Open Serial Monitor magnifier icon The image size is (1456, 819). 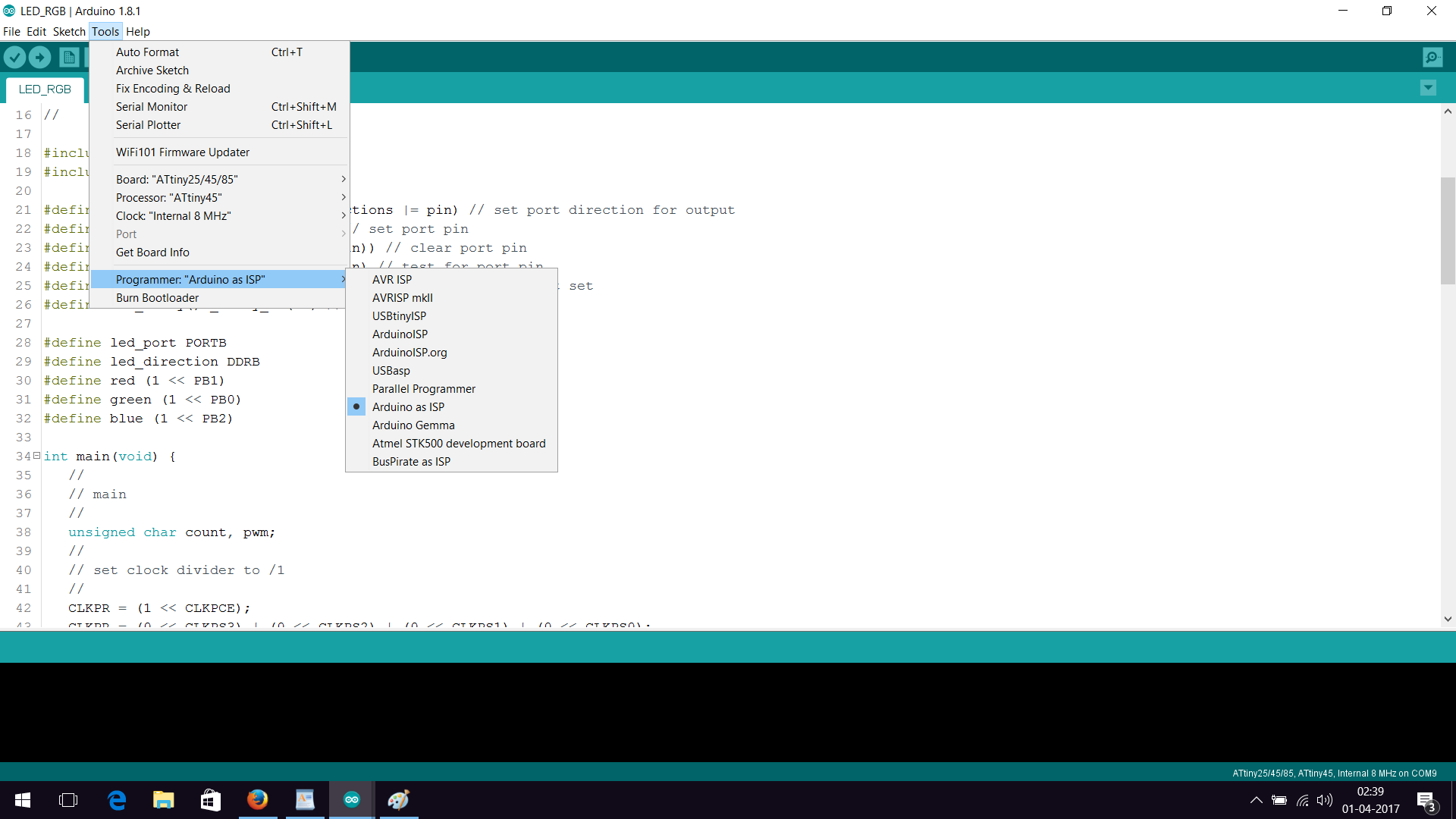coord(1432,57)
